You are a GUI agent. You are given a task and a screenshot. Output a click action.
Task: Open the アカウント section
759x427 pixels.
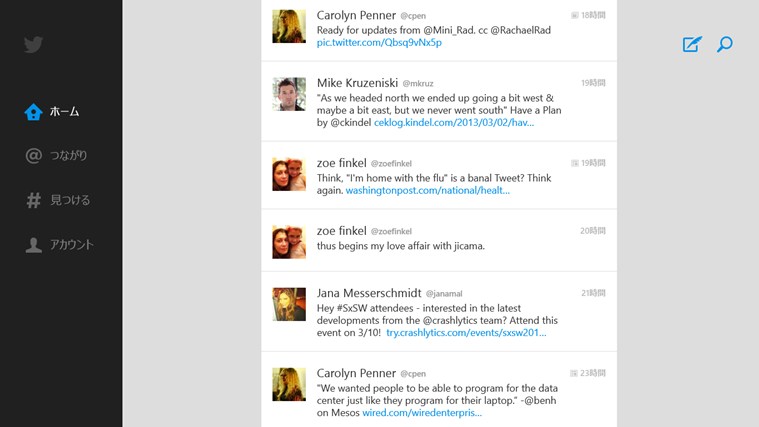point(72,244)
